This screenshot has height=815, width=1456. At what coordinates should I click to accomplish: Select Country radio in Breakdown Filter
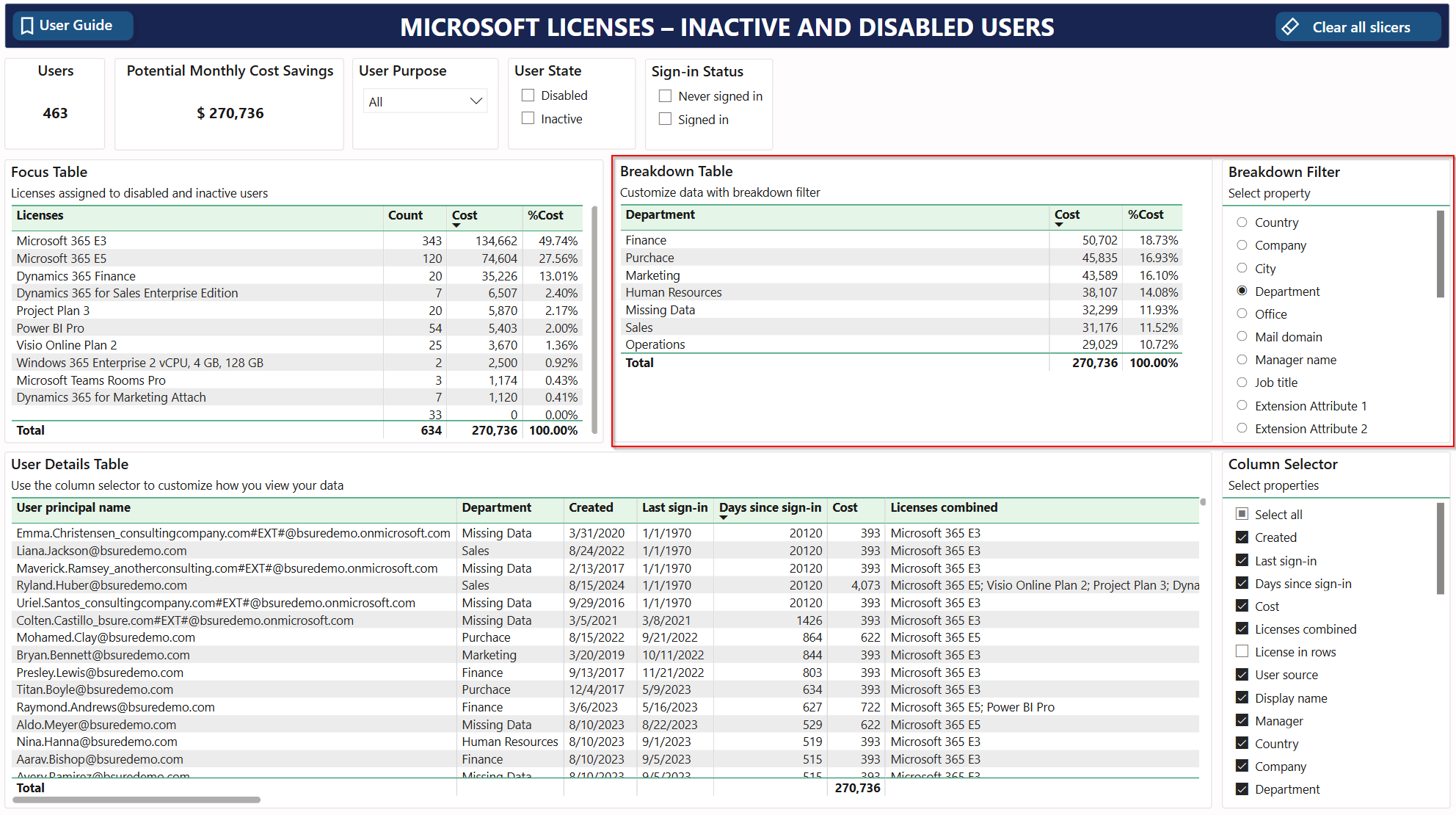coord(1242,222)
